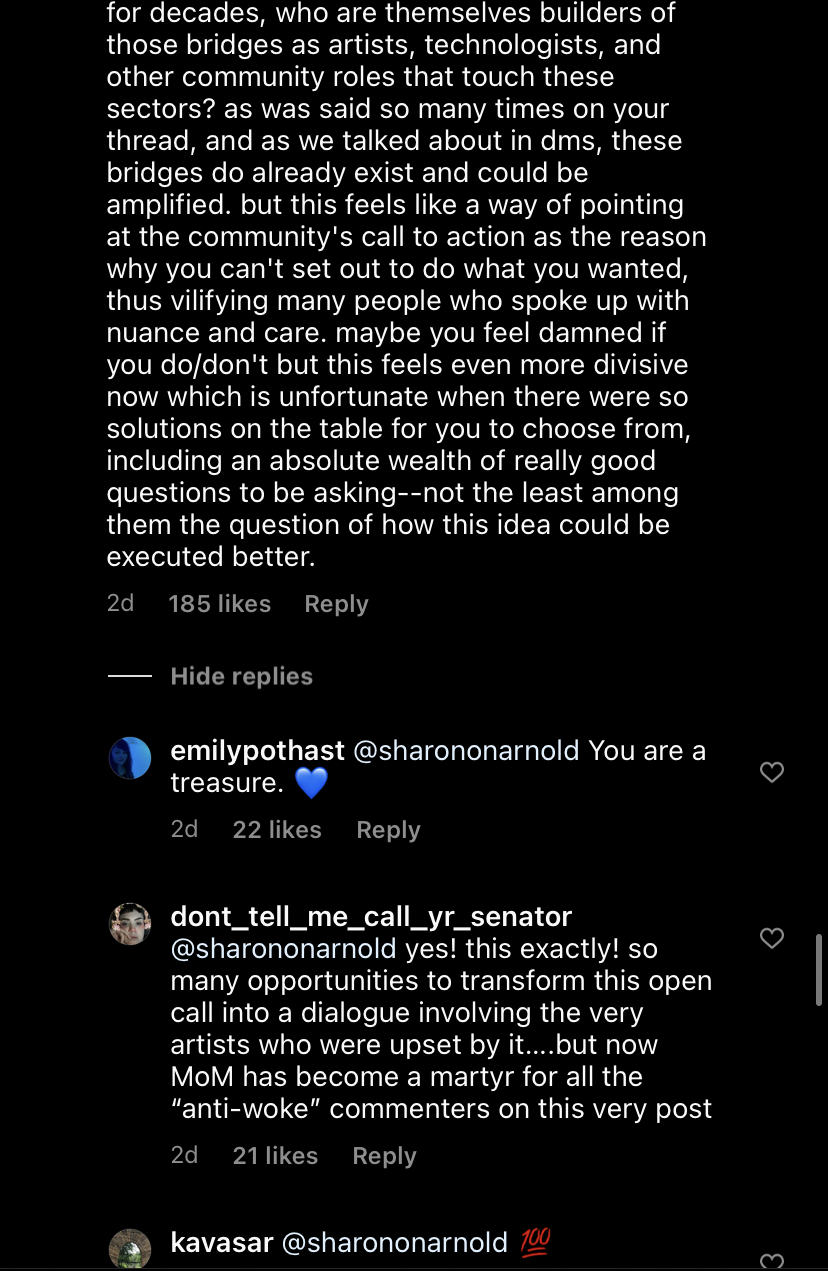Open dont_tell_me_call_yr_senator's avatar
828x1271 pixels.
(x=130, y=924)
